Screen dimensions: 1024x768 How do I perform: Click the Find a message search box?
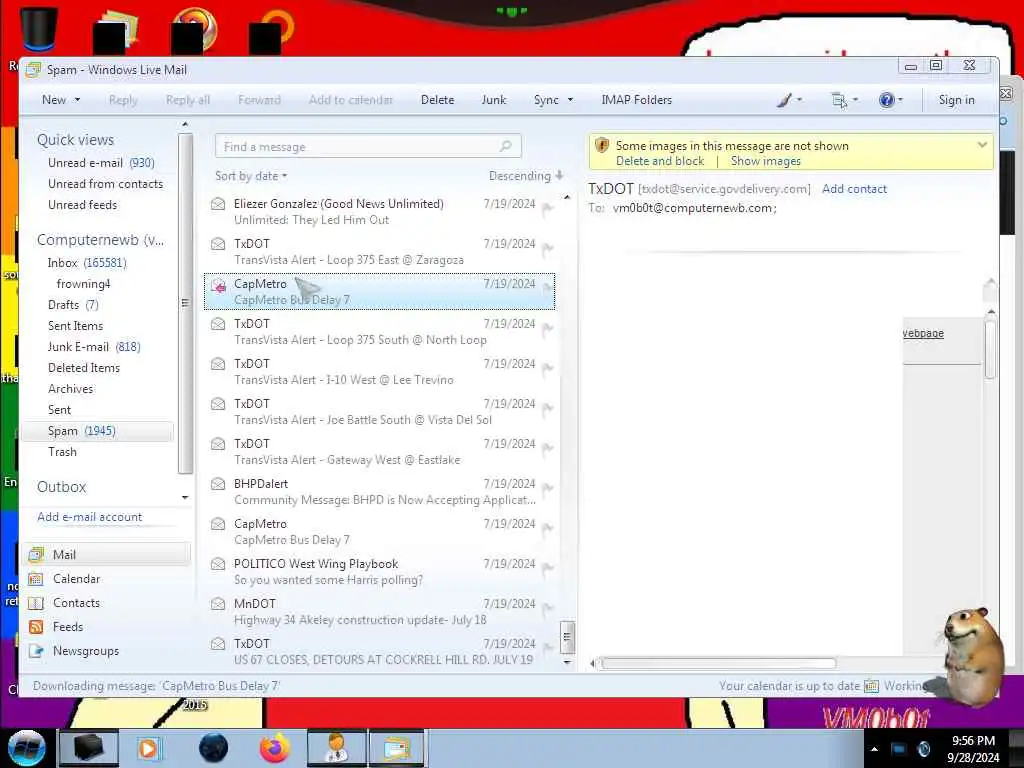tap(368, 146)
